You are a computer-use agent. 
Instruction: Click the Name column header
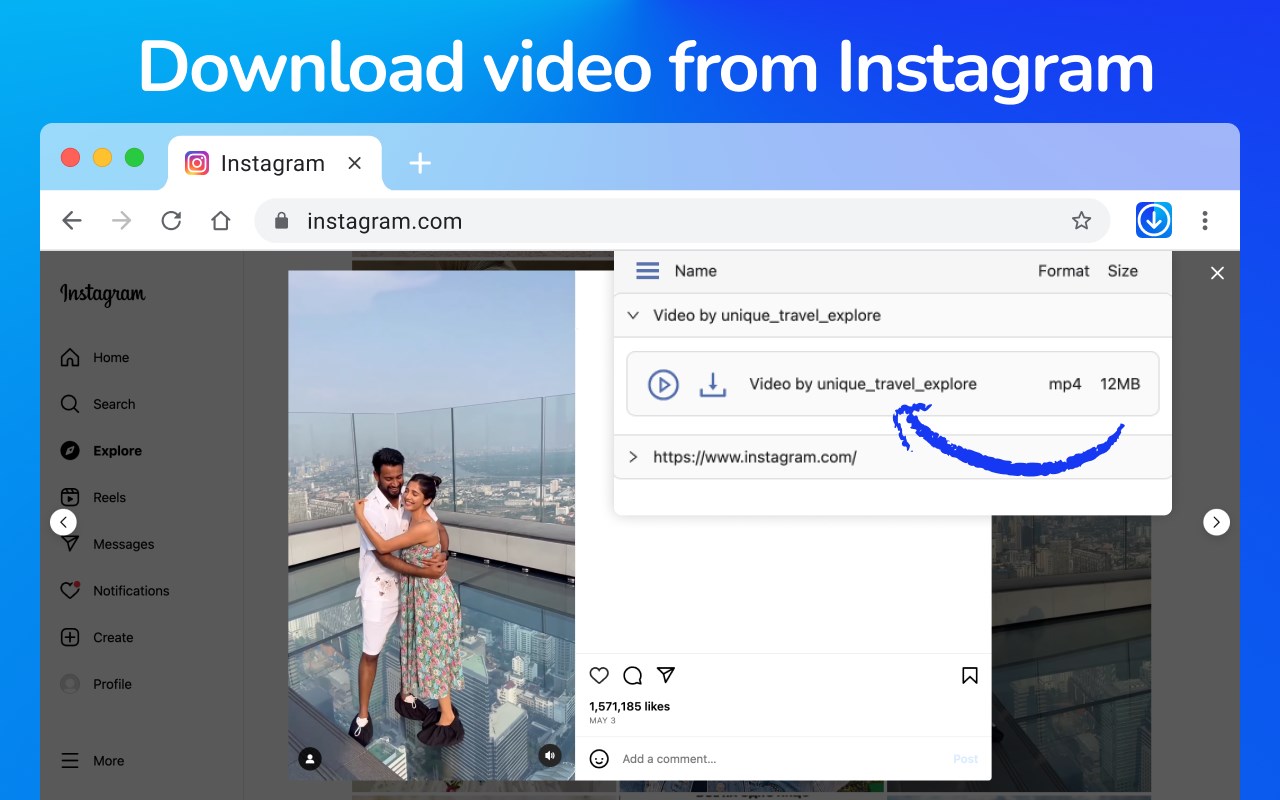coord(696,271)
